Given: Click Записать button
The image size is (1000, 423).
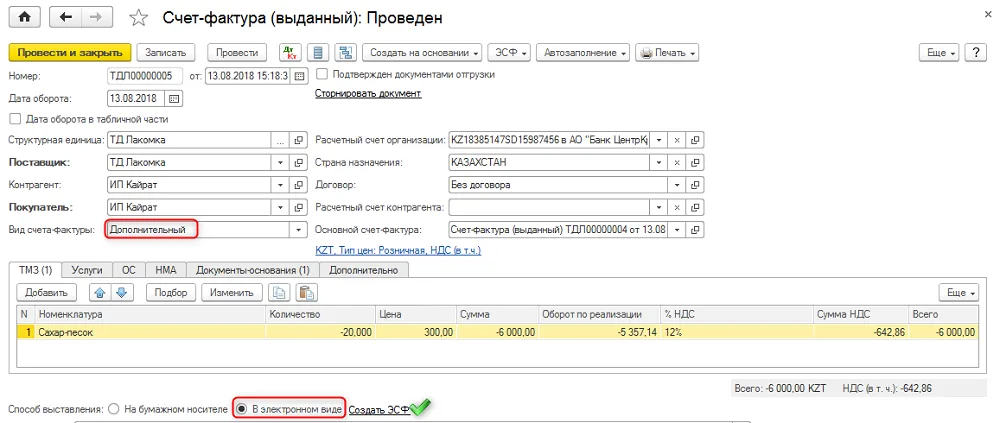Looking at the screenshot, I should (x=166, y=53).
